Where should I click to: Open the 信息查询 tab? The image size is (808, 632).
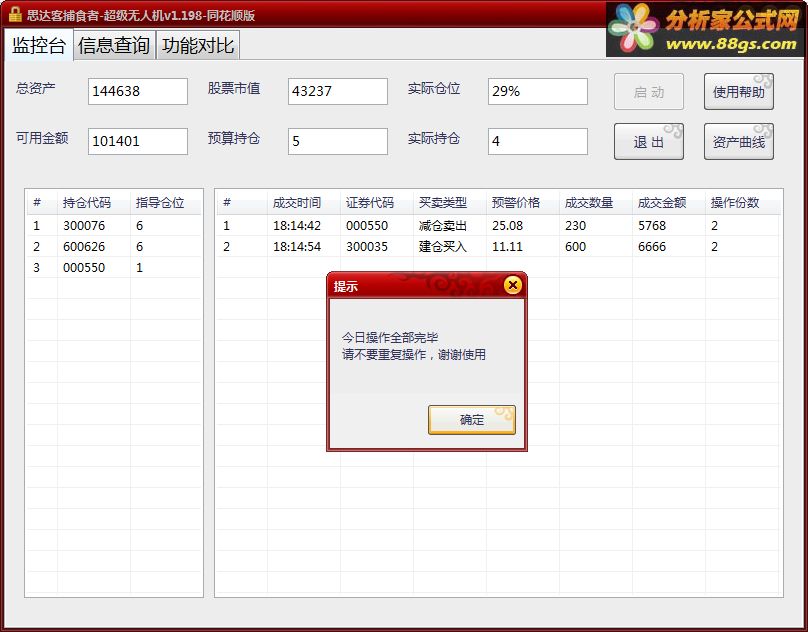tap(114, 45)
